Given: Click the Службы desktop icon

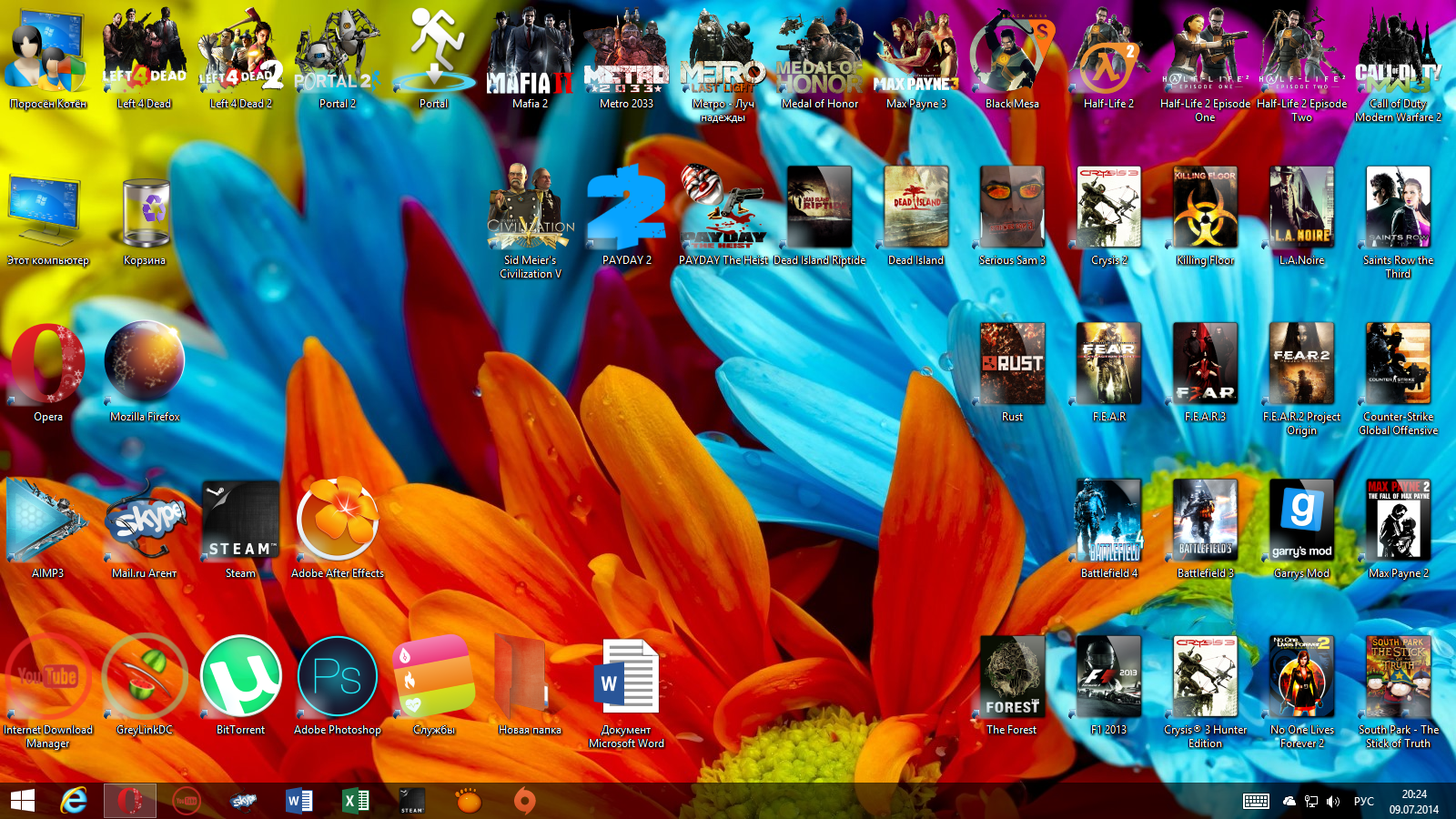Looking at the screenshot, I should pyautogui.click(x=434, y=677).
